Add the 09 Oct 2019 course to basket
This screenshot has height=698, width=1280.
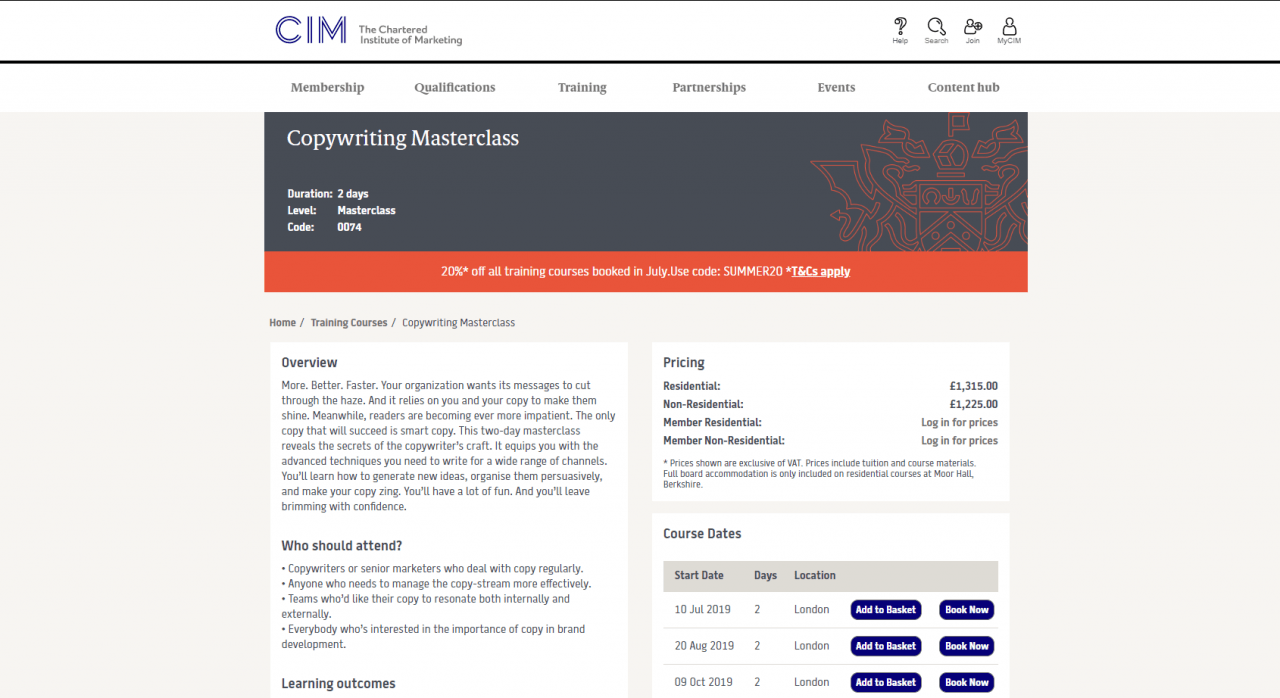coord(885,682)
